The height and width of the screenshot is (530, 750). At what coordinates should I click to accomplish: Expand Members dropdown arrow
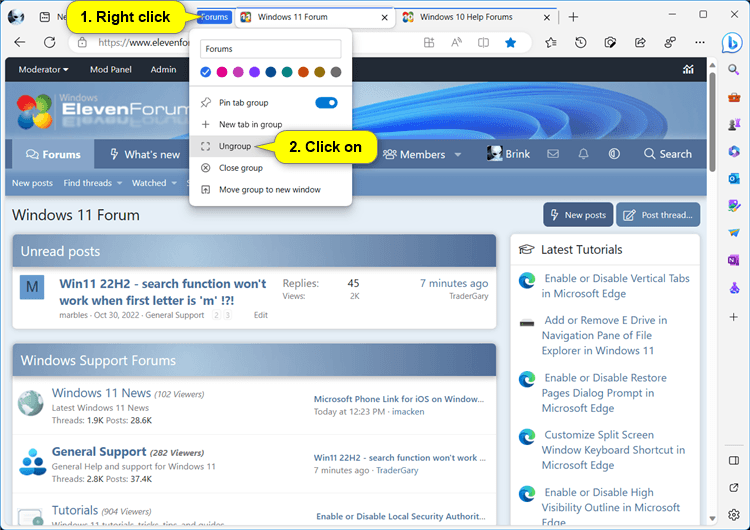(x=458, y=155)
